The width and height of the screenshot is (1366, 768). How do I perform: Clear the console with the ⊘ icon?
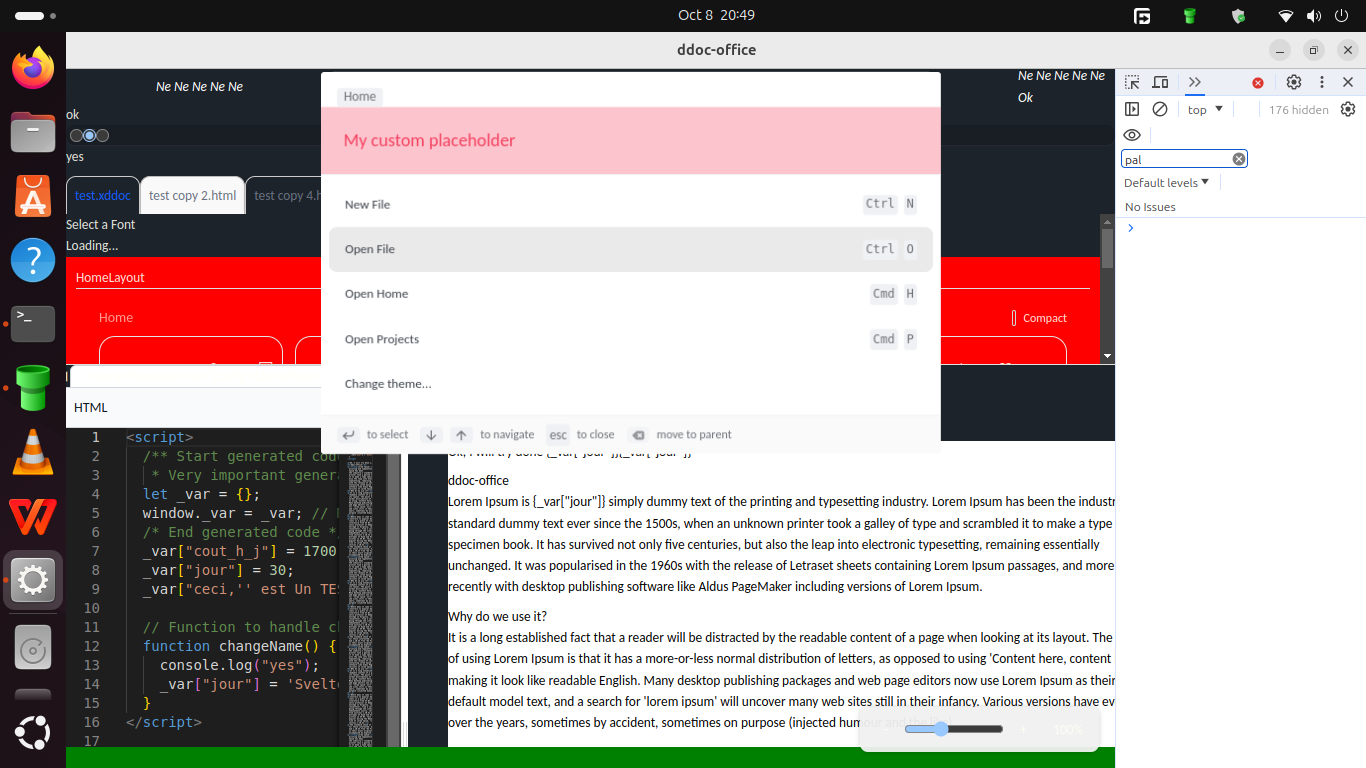1160,109
